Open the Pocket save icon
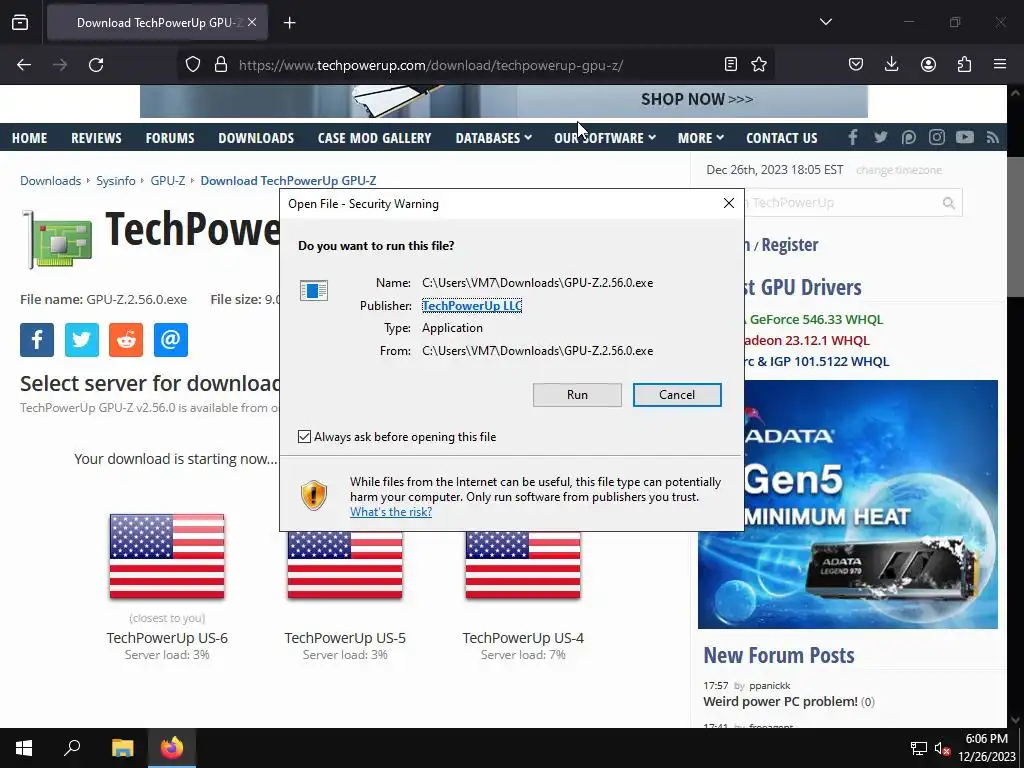The width and height of the screenshot is (1024, 768). click(x=856, y=65)
